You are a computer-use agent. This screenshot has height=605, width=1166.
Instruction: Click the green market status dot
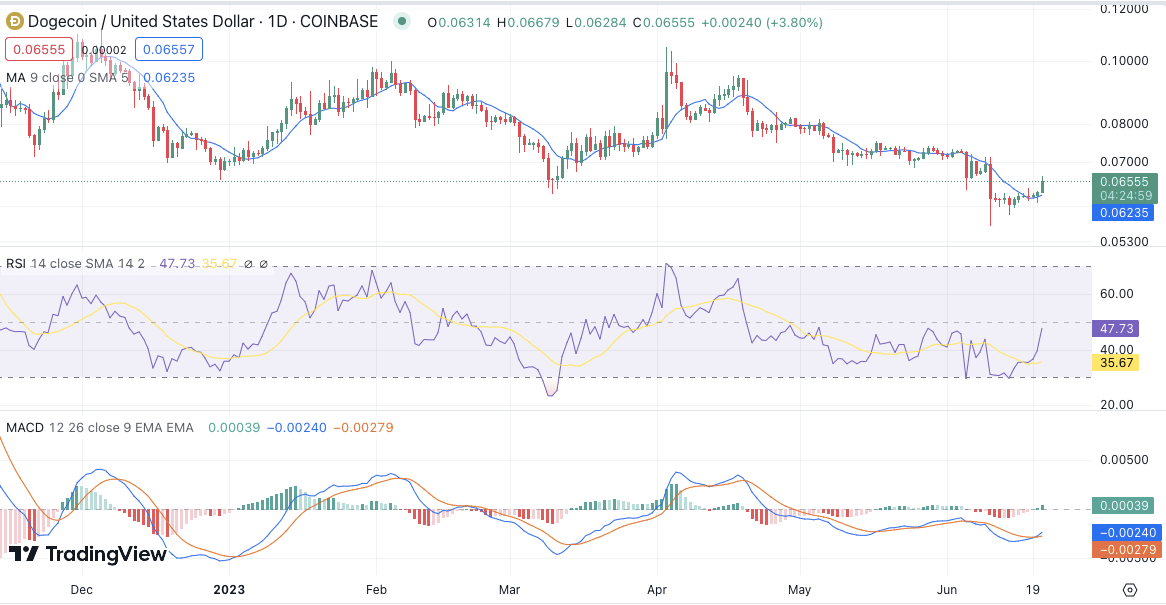402,22
